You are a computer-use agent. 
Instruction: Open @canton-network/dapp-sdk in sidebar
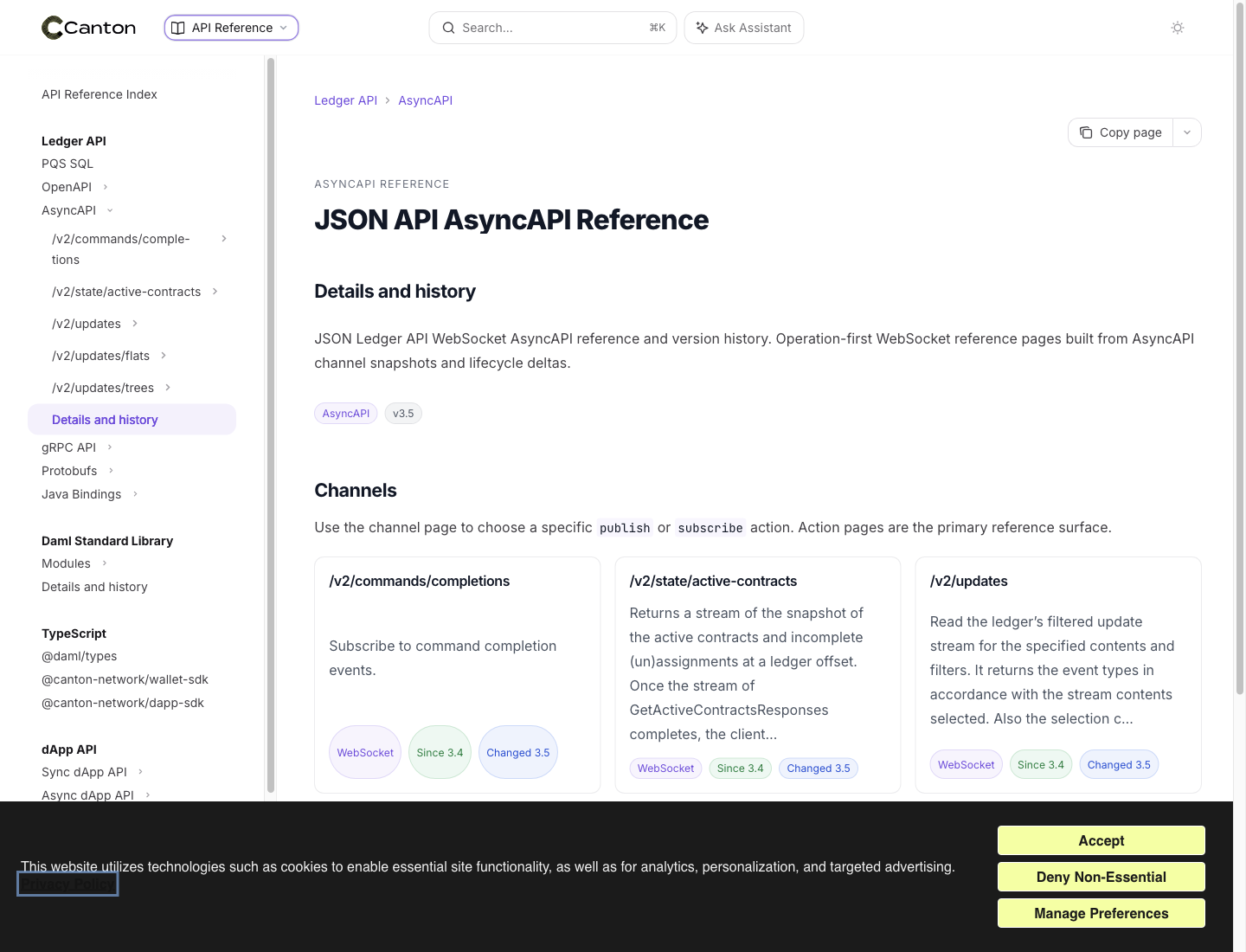point(123,703)
